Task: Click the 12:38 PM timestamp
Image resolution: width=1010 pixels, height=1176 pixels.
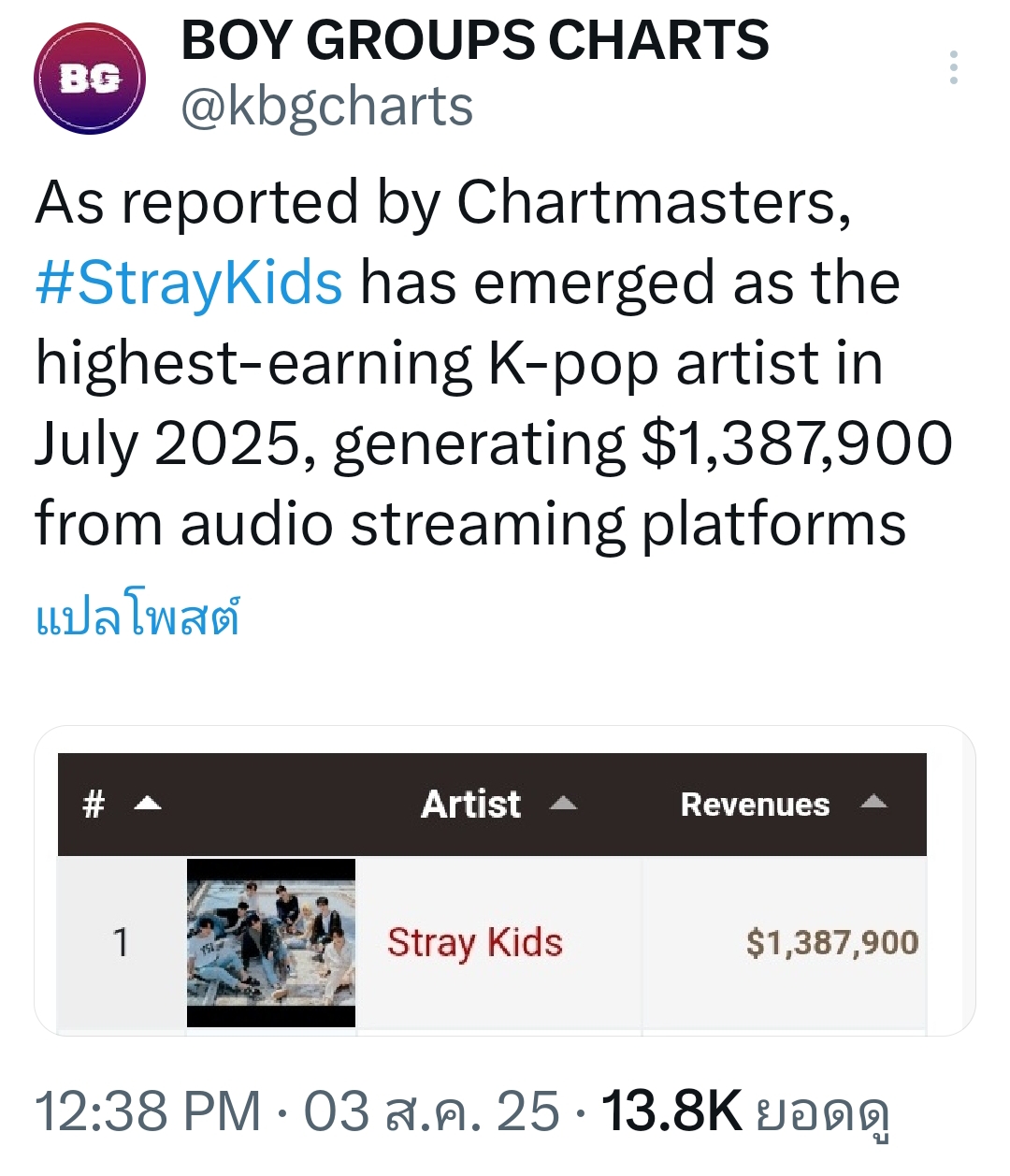Action: coord(148,1111)
